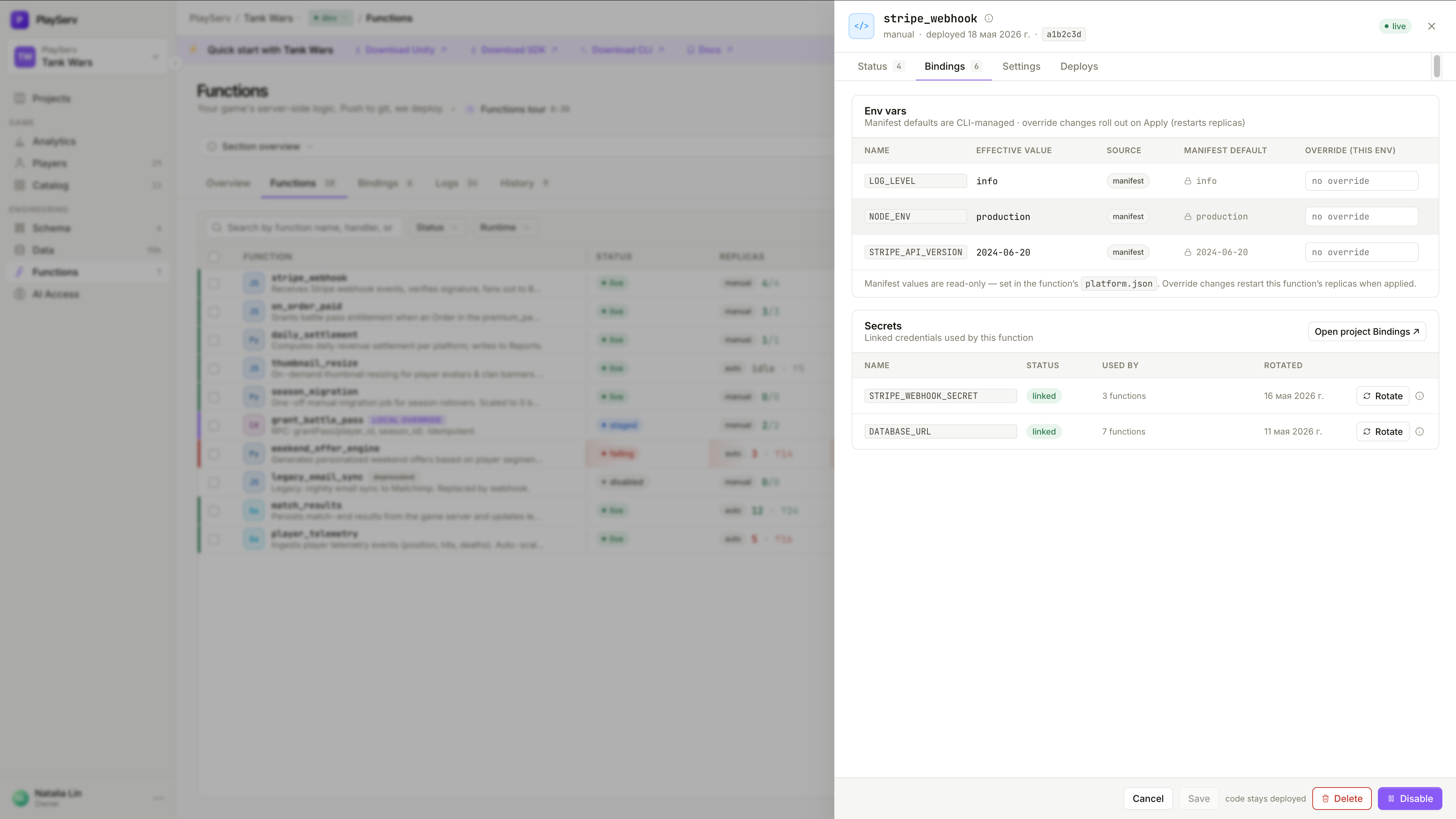1456x819 pixels.
Task: Click the manifest badge for STRIPE_API_VERSION
Action: coord(1128,252)
